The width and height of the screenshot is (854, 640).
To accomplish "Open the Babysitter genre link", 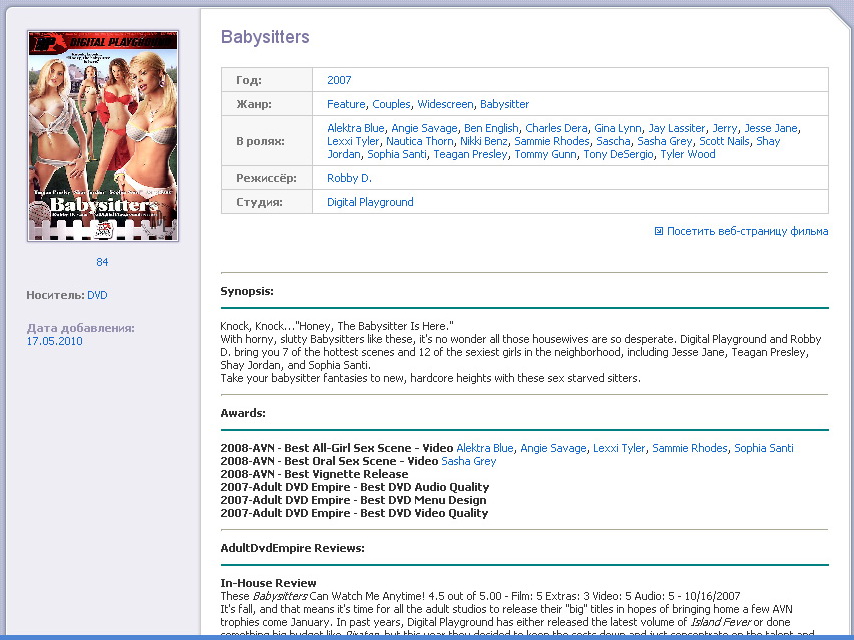I will [504, 104].
